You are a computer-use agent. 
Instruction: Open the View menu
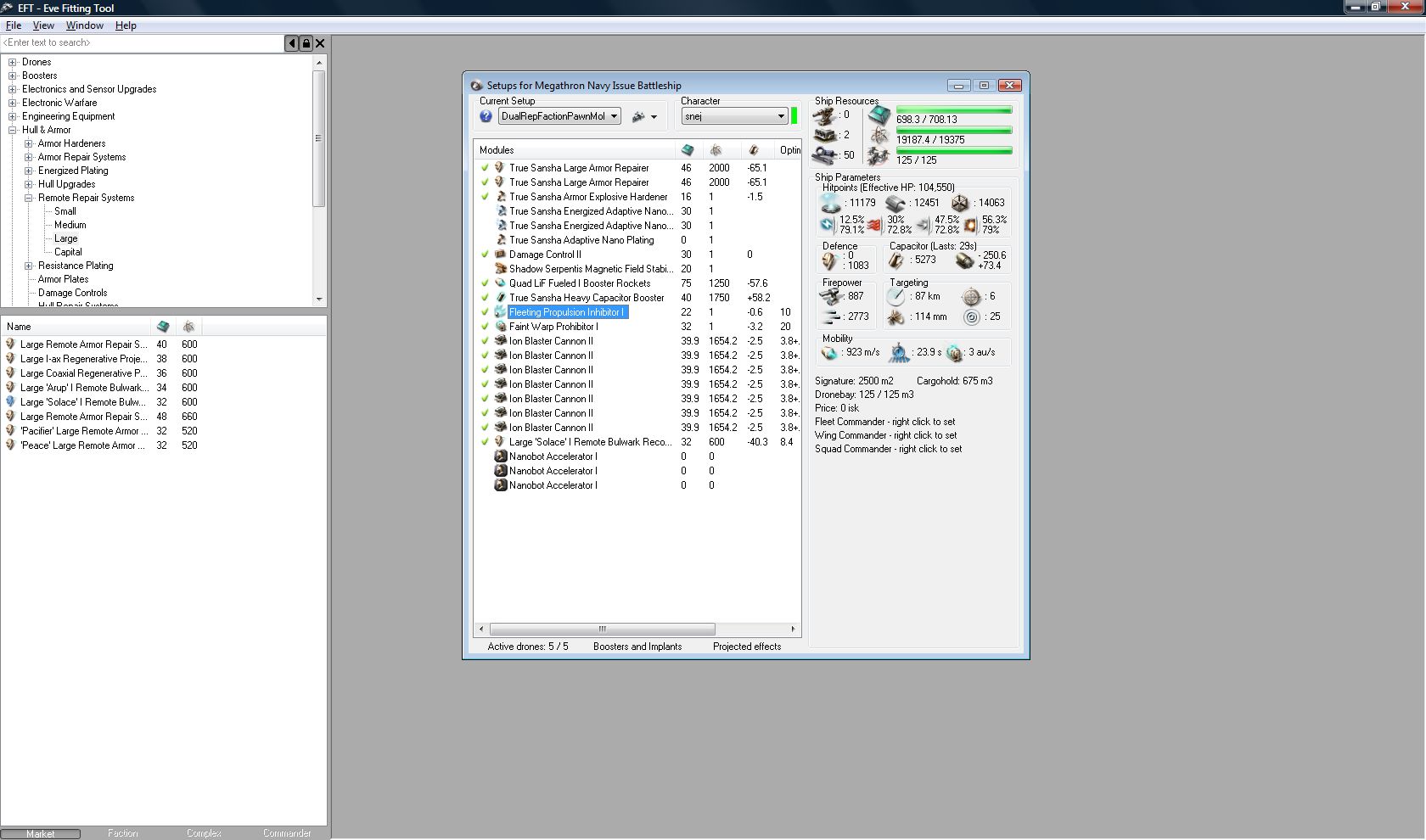pos(43,25)
